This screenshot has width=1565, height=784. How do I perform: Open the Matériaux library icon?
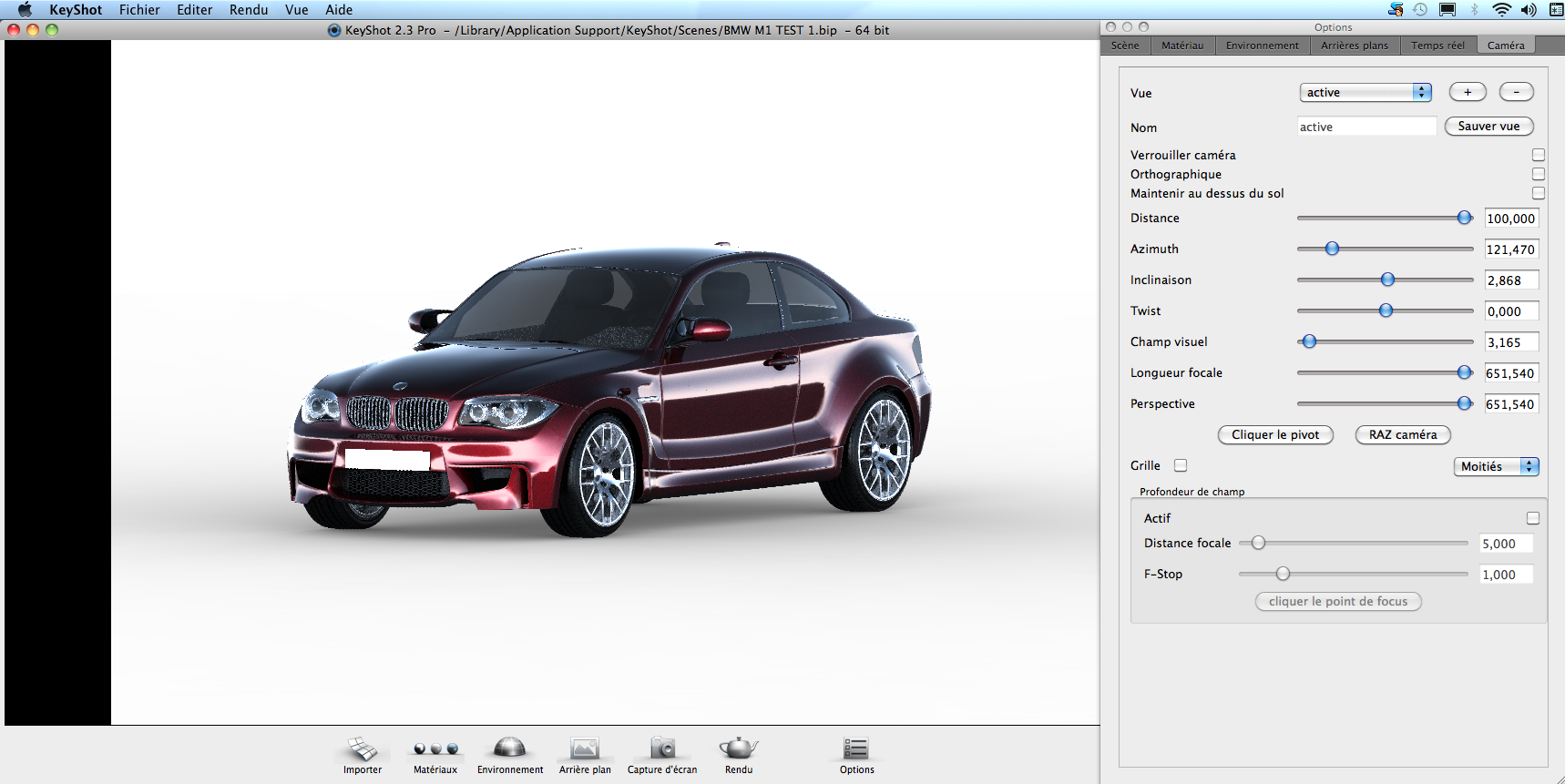pos(435,749)
